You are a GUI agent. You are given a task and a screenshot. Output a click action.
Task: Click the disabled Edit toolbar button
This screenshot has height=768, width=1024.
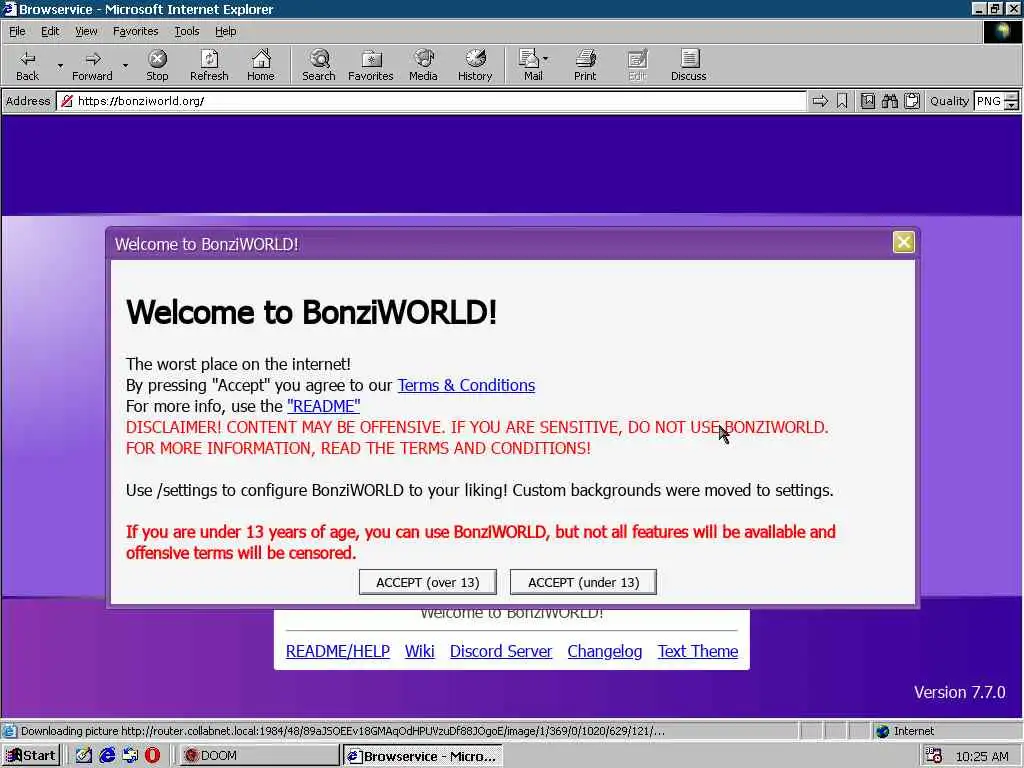(637, 65)
